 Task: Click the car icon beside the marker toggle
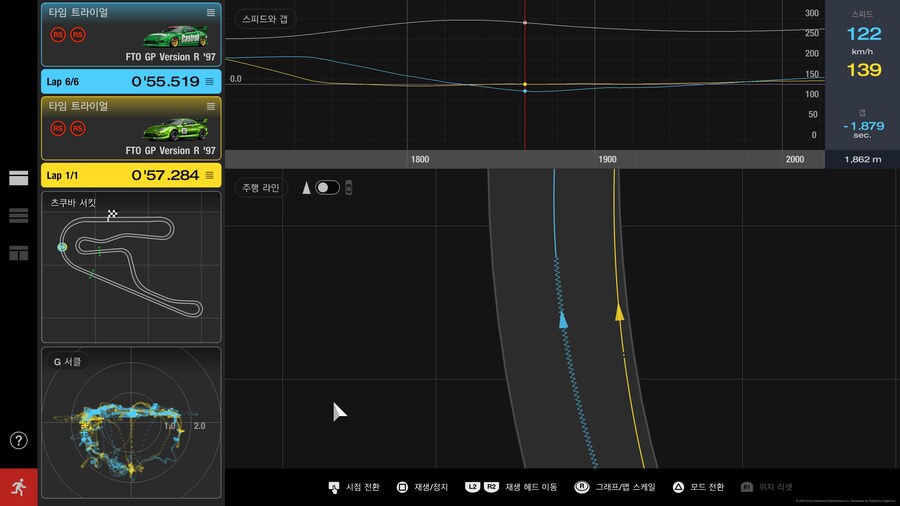(349, 188)
